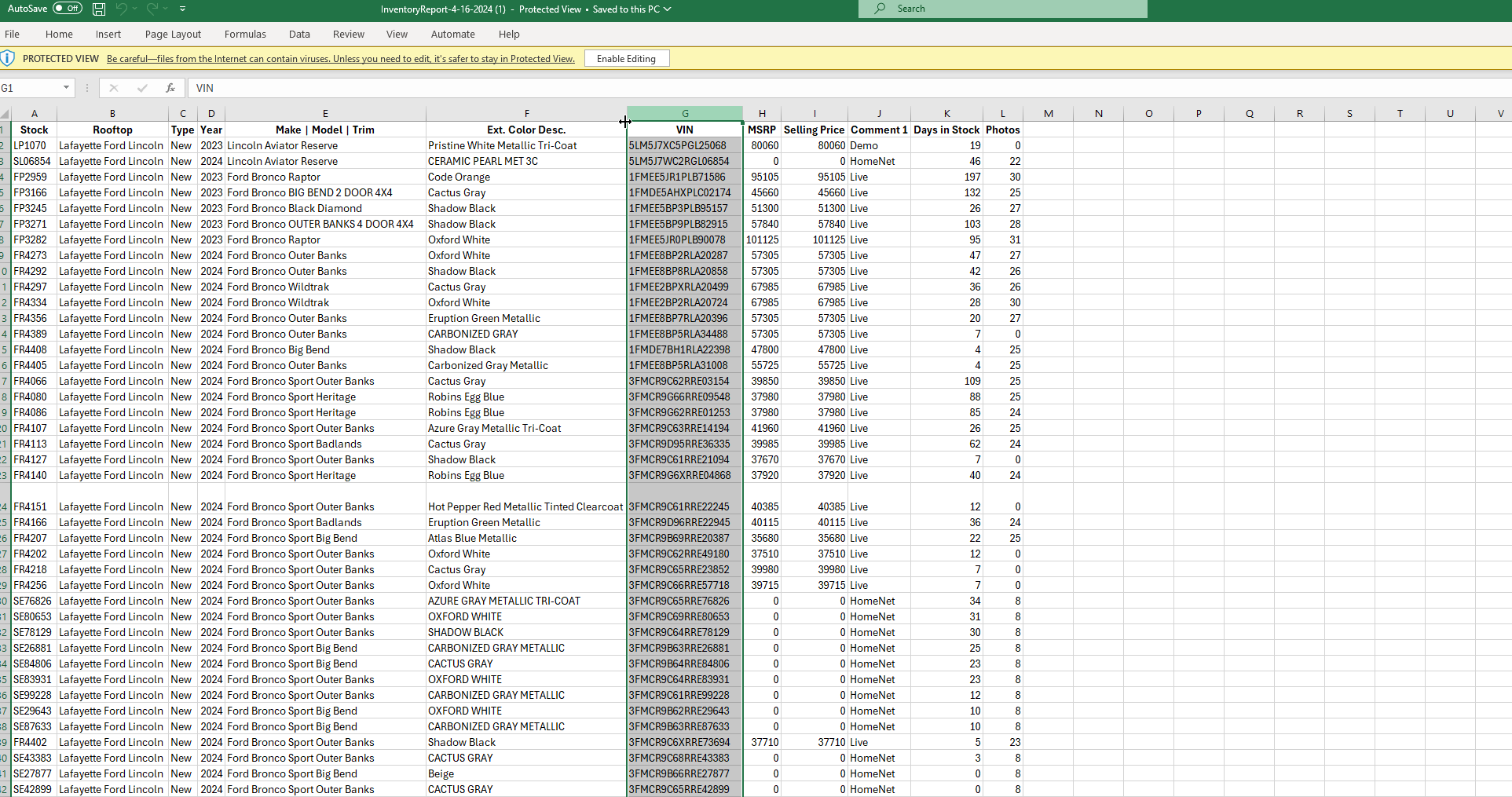Image resolution: width=1512 pixels, height=797 pixels.
Task: Open the Automate tab
Action: pyautogui.click(x=453, y=34)
